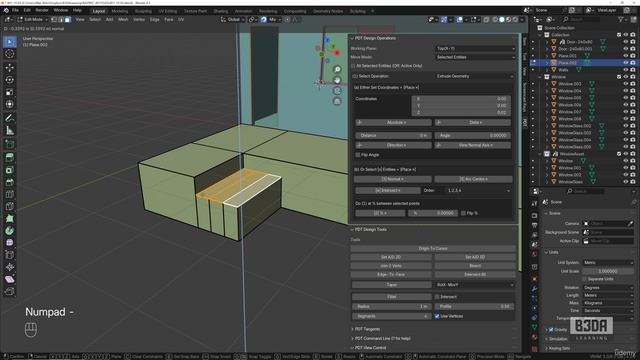Open the Unit System dropdown
This screenshot has height=360, width=640.
click(x=608, y=263)
